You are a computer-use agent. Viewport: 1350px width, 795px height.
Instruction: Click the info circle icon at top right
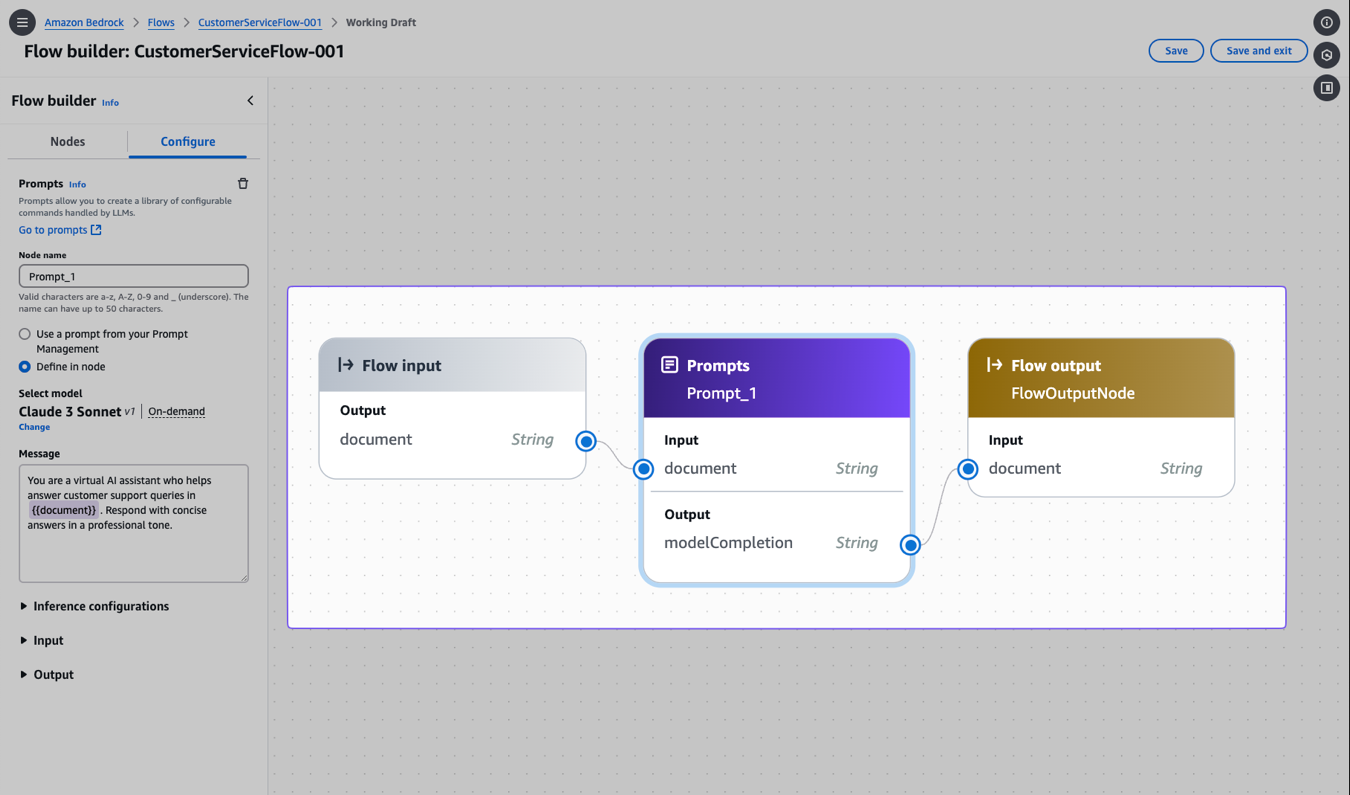click(1326, 22)
